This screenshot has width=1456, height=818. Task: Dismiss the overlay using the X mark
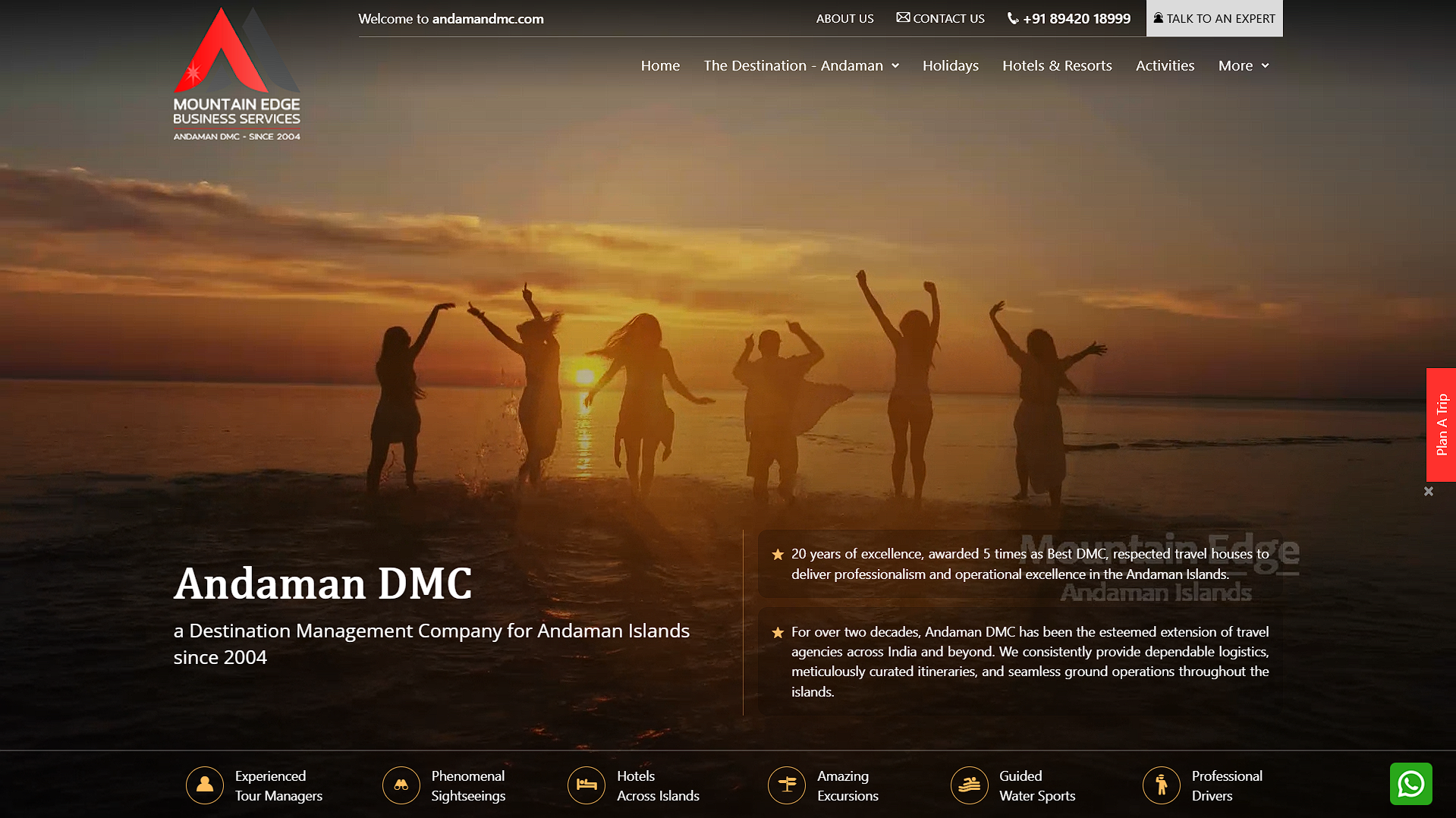pos(1429,491)
